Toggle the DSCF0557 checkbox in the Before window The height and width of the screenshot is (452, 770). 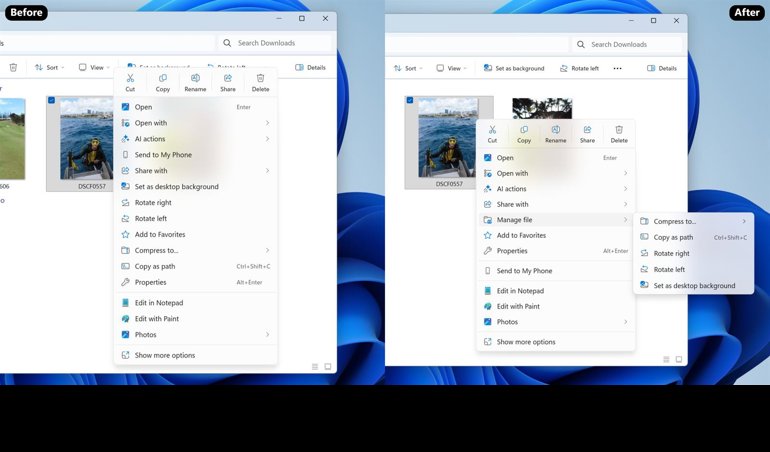coord(52,101)
